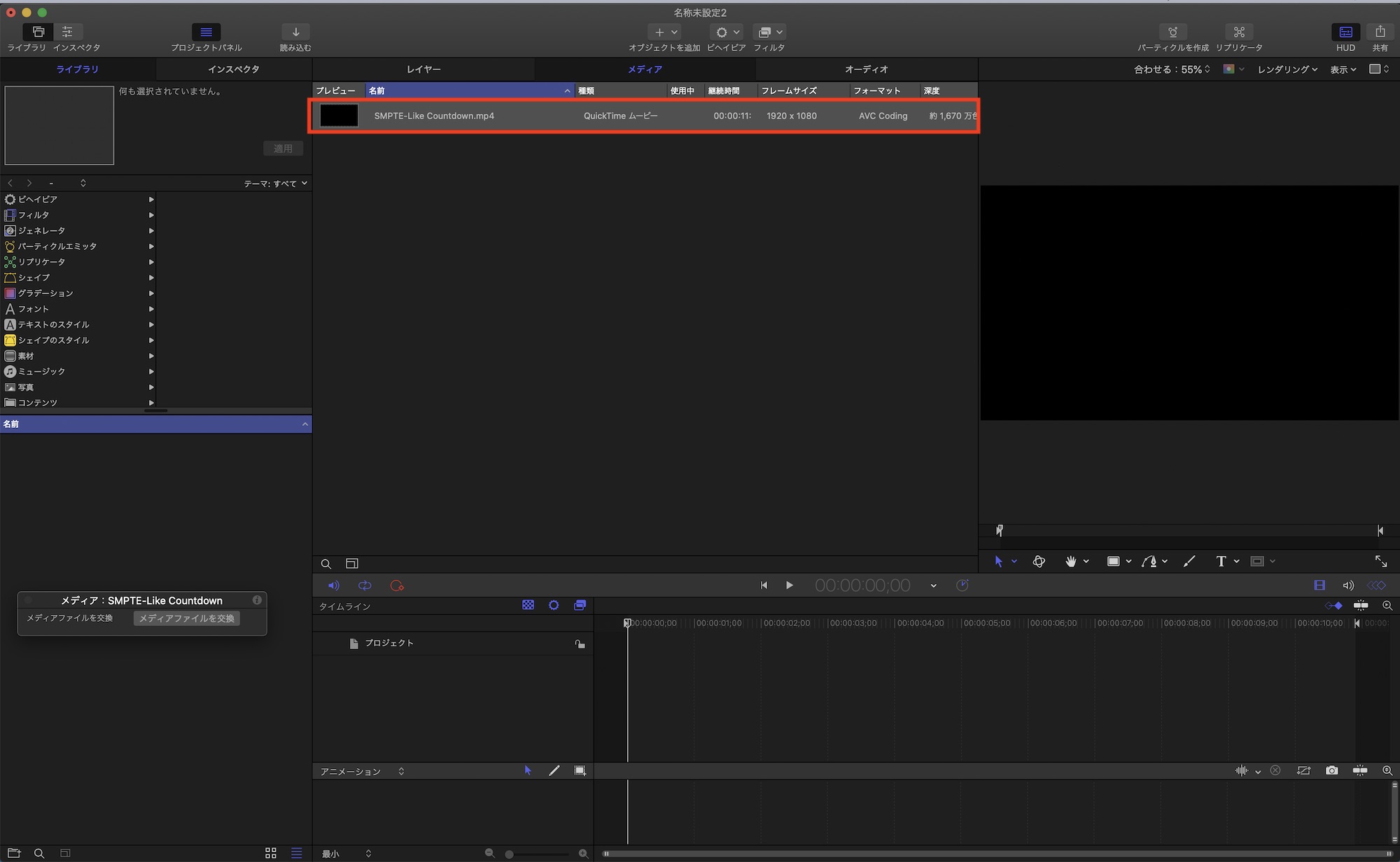Toggle the HUD display button
Screen dimensions: 1400x862
coord(1345,32)
